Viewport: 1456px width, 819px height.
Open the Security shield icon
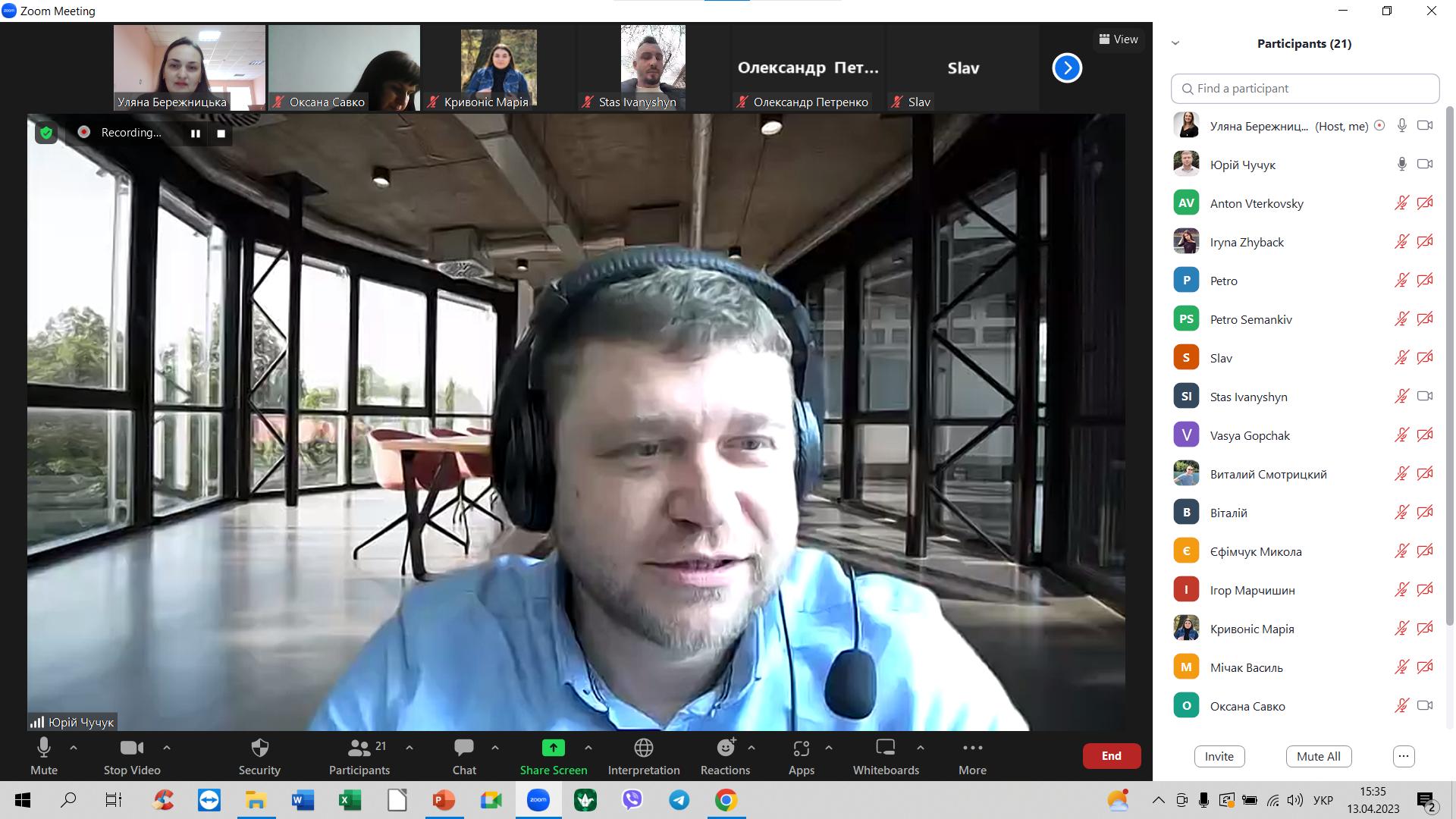click(x=259, y=748)
